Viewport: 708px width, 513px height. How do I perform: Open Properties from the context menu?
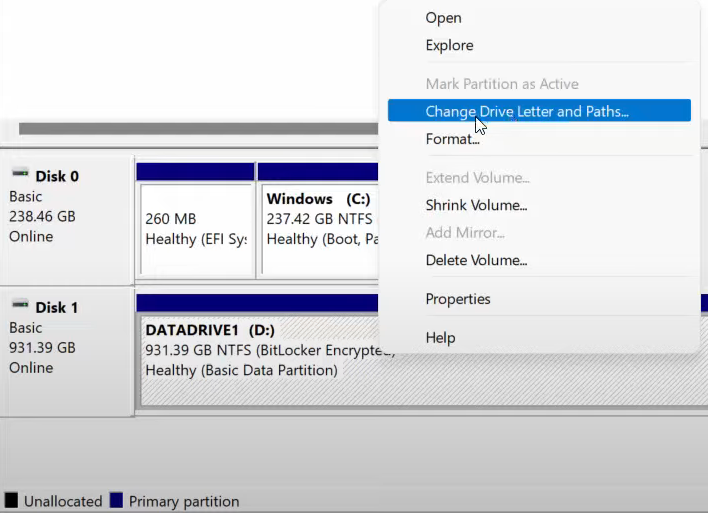pyautogui.click(x=457, y=299)
